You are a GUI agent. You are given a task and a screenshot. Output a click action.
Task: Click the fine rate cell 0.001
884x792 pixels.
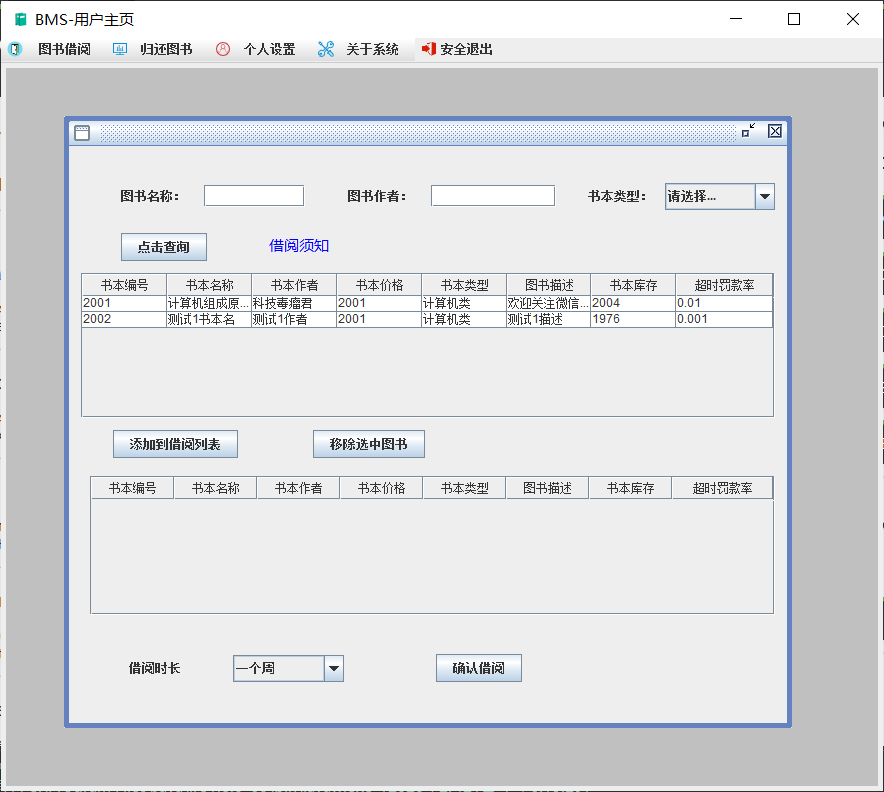tap(724, 319)
